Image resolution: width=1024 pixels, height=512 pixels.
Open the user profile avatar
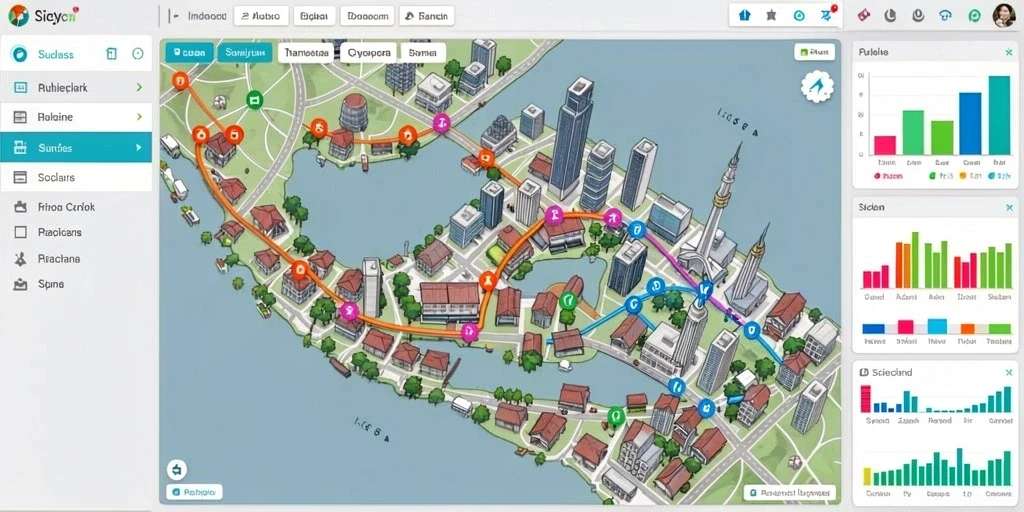tap(1004, 15)
